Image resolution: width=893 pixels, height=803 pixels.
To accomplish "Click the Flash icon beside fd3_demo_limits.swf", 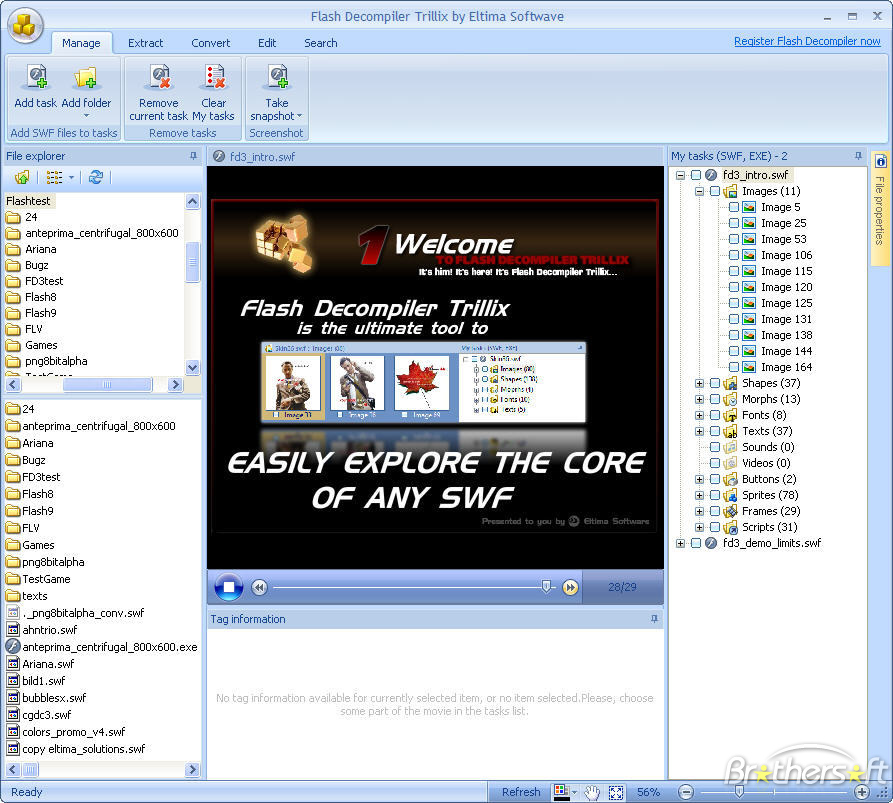I will (x=711, y=543).
